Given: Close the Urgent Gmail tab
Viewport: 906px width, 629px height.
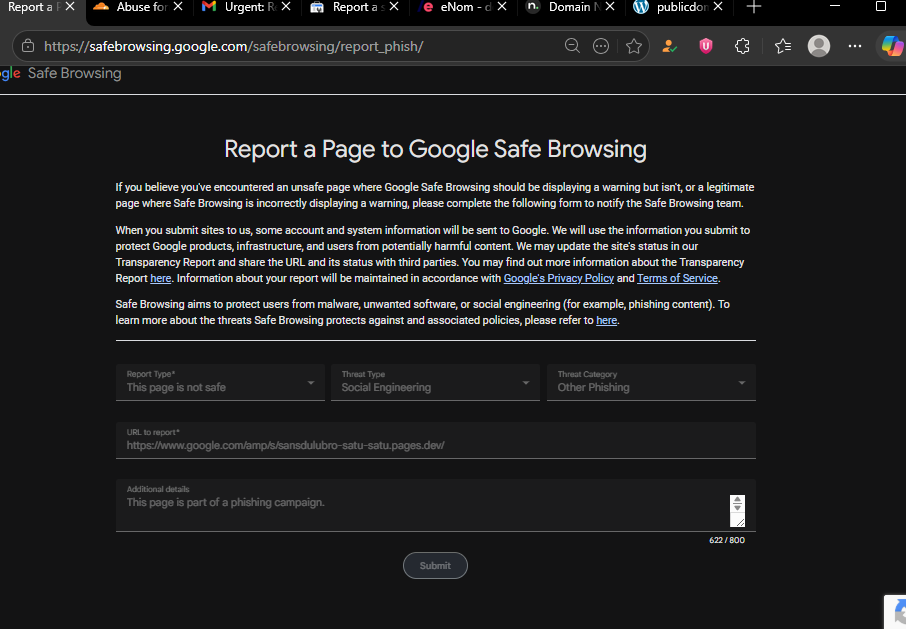Looking at the screenshot, I should point(286,6).
